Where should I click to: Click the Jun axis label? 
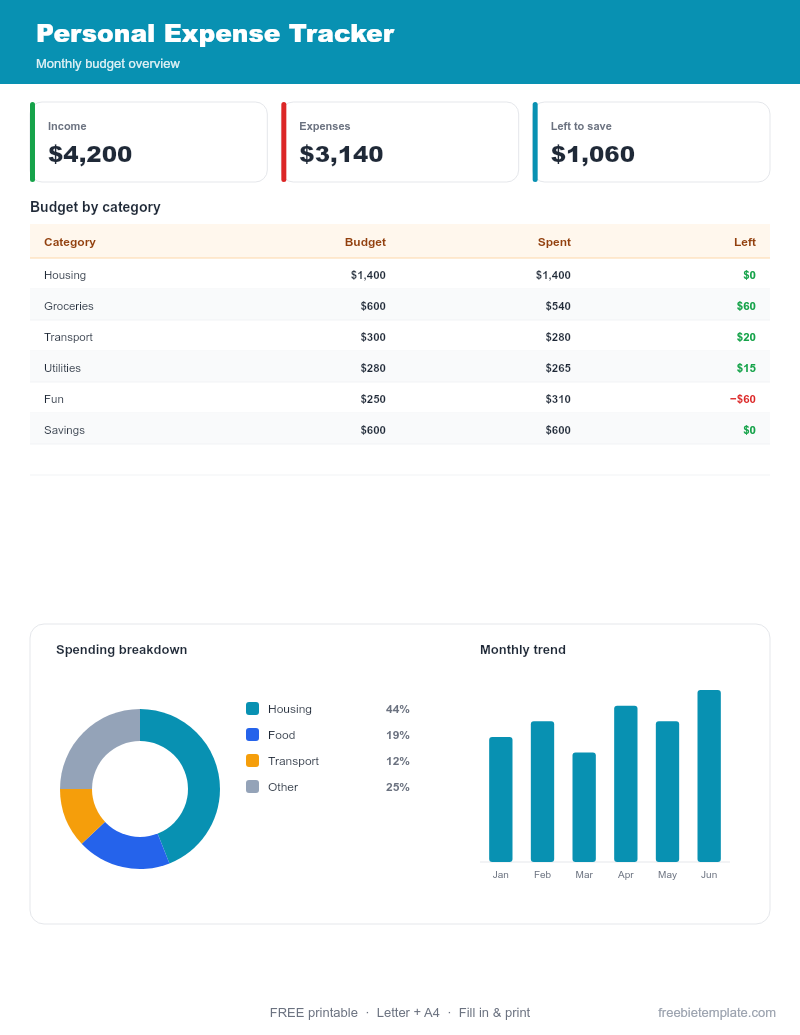point(709,875)
